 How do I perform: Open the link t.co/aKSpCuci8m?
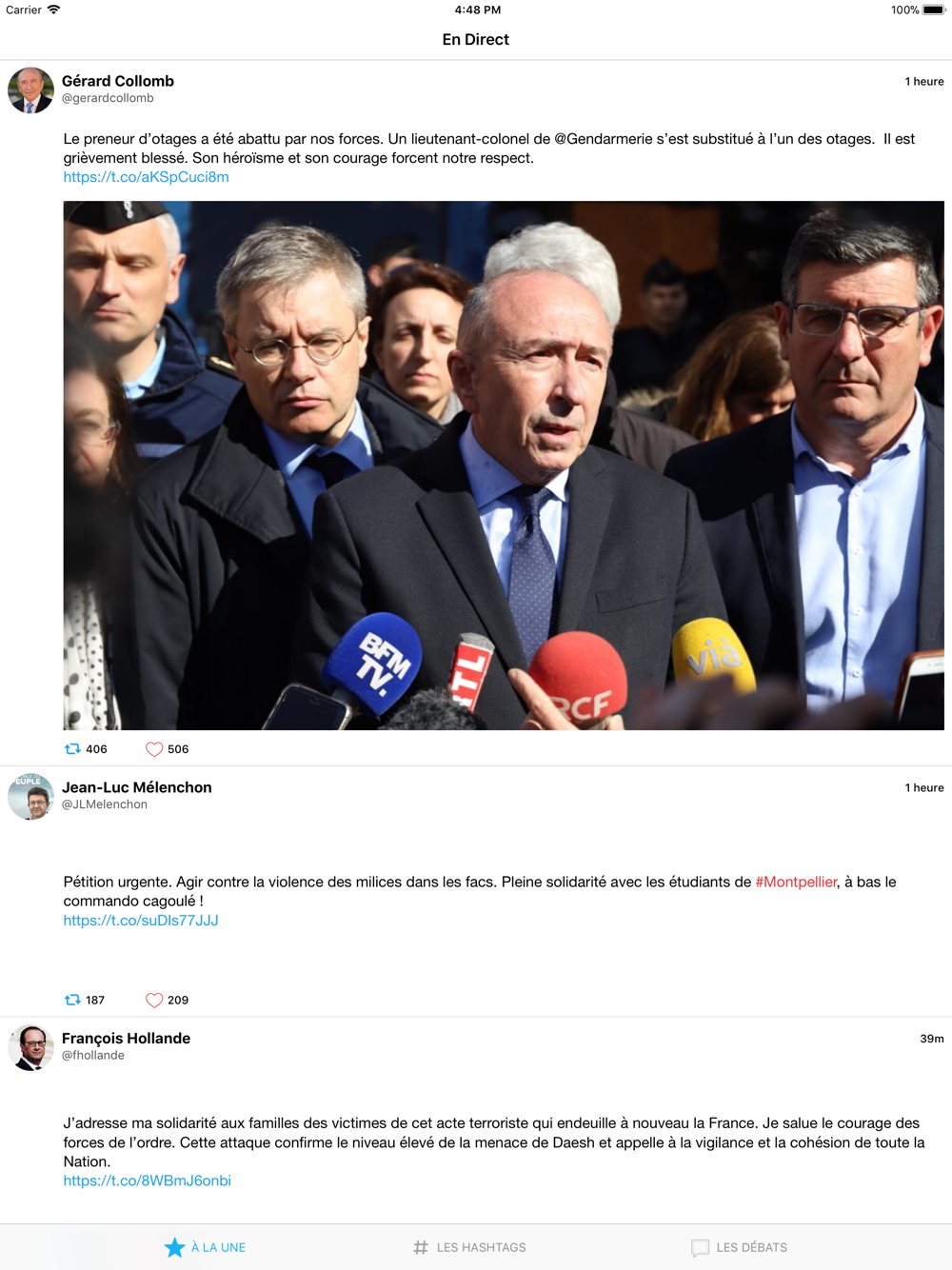coord(147,177)
